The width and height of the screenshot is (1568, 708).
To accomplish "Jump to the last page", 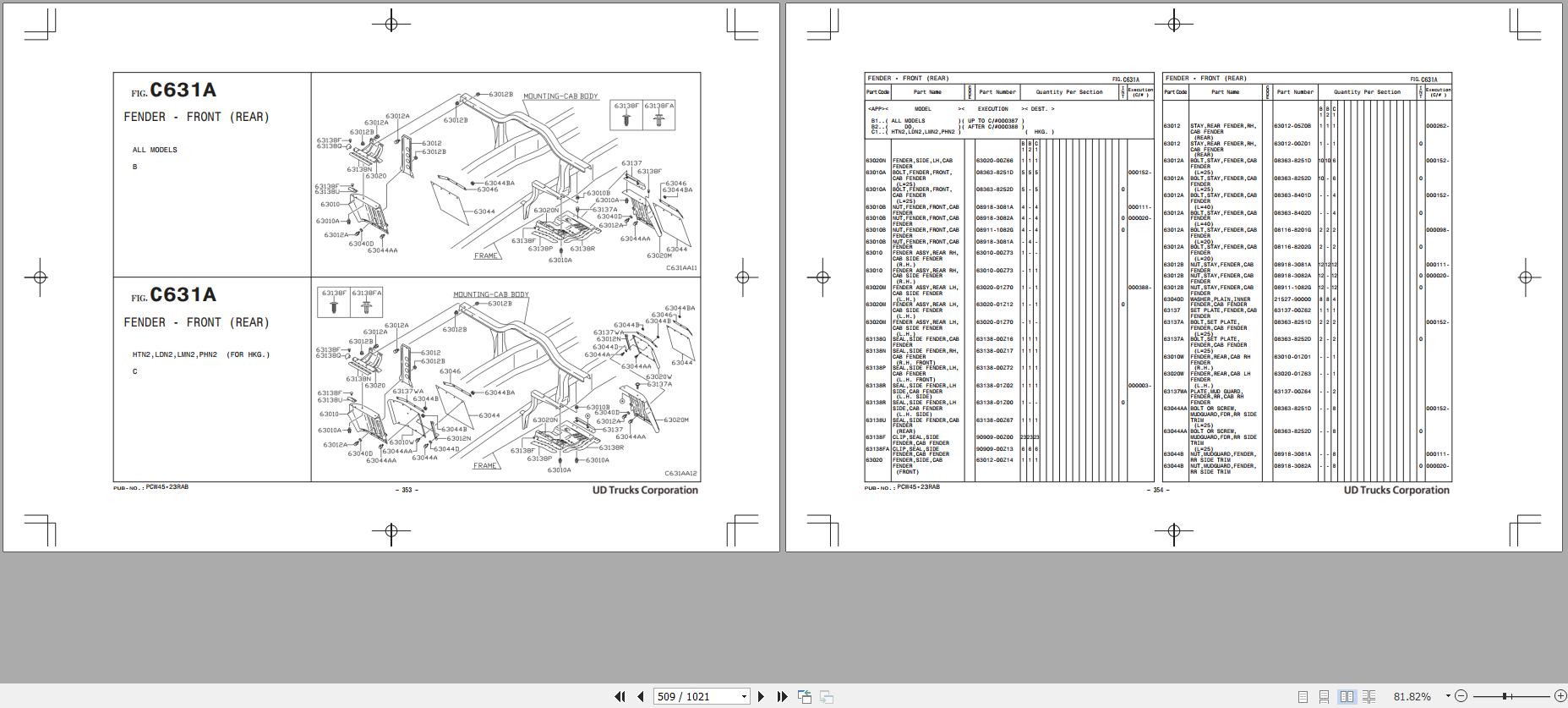I will point(782,696).
